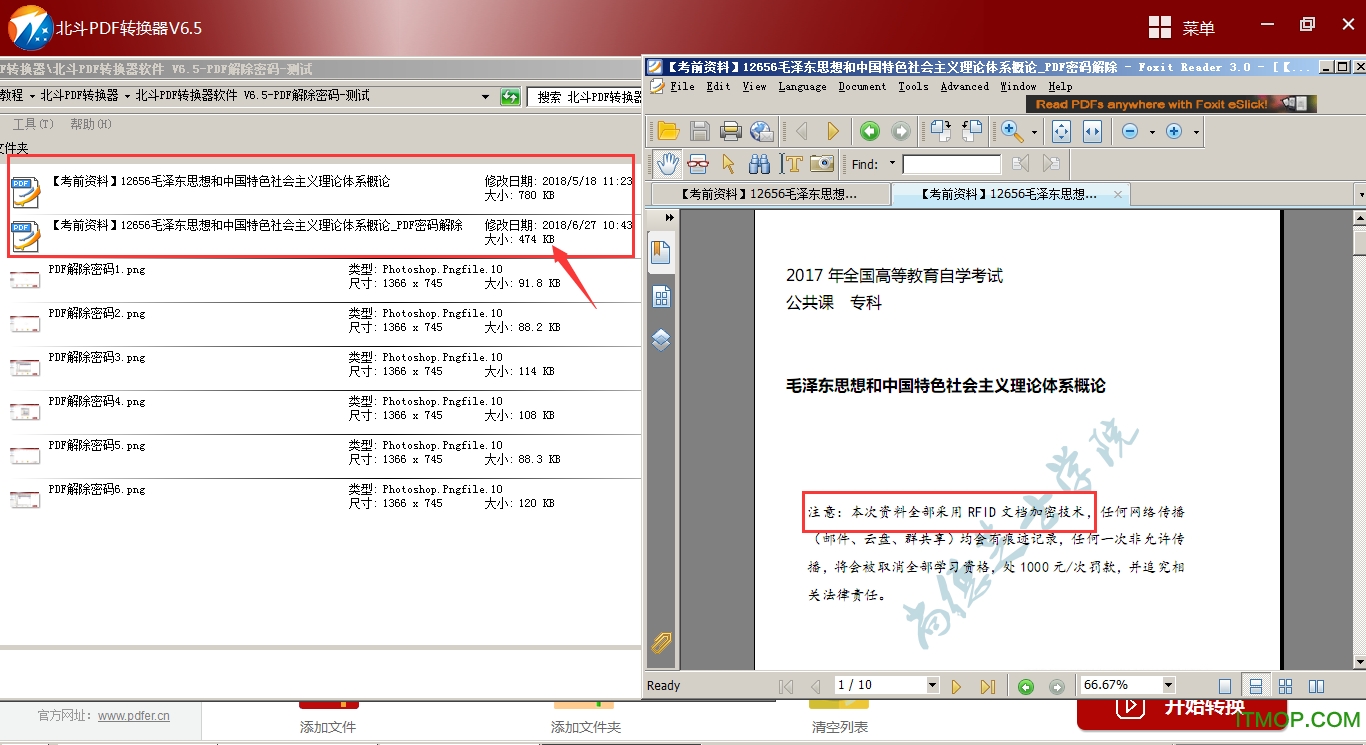Click the binoculars search icon
Image resolution: width=1366 pixels, height=745 pixels.
tap(760, 163)
